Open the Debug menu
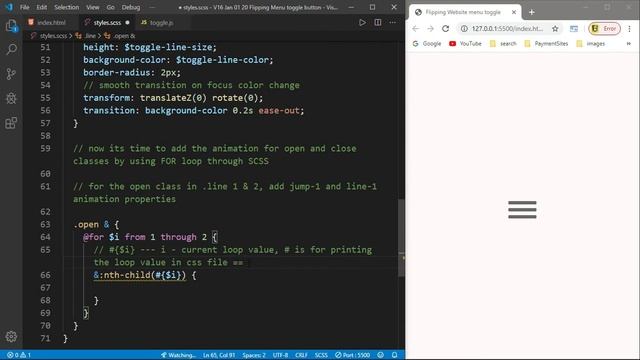 pos(131,7)
